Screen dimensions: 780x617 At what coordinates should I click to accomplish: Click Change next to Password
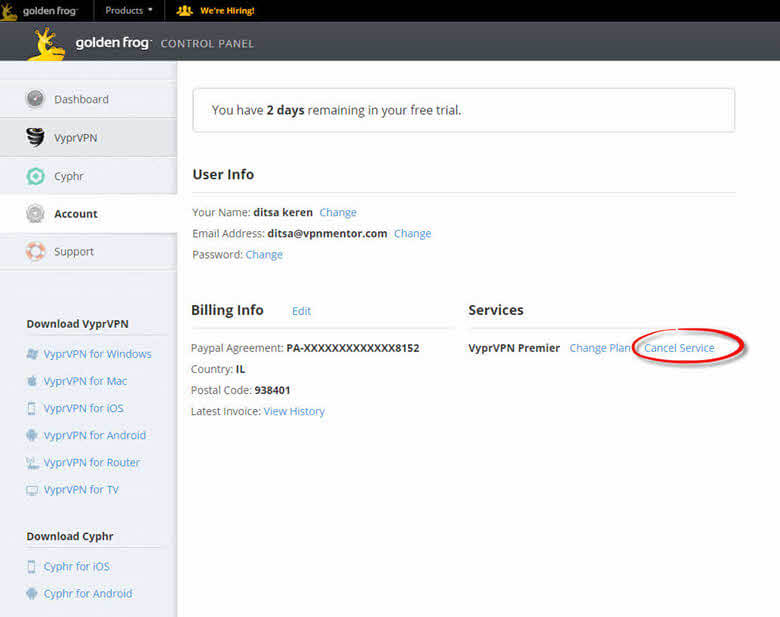pyautogui.click(x=264, y=255)
